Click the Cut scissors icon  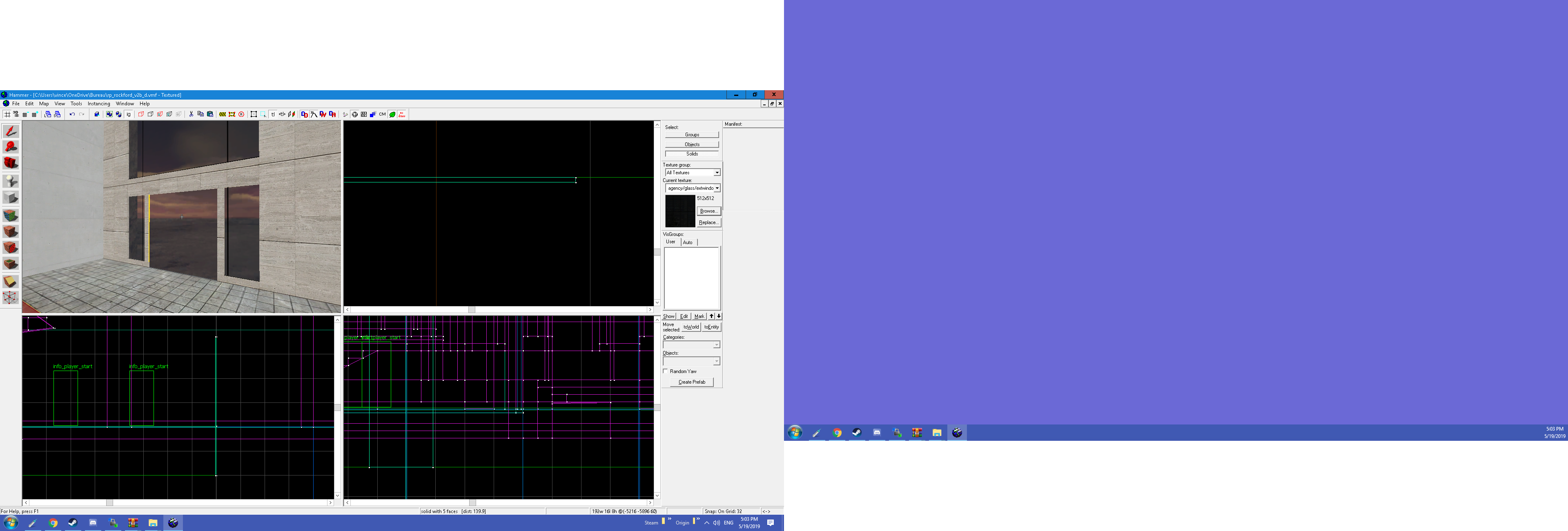[191, 114]
